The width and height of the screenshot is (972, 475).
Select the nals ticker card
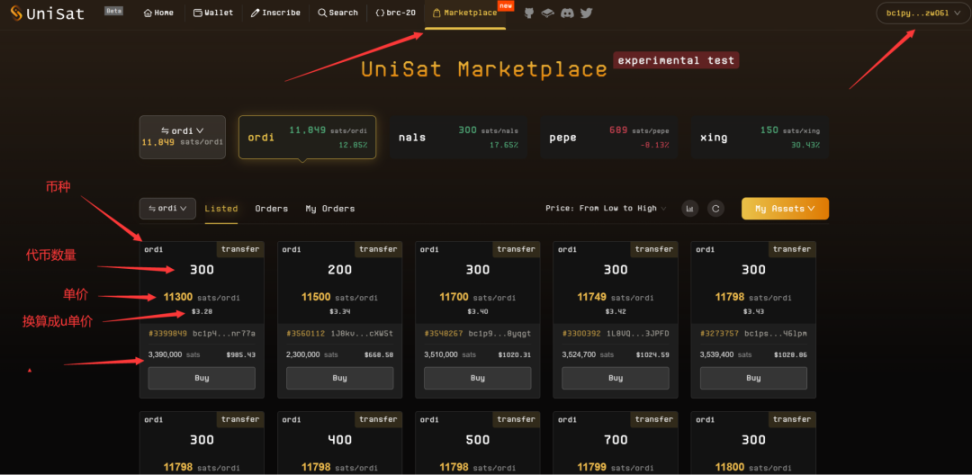coord(459,137)
